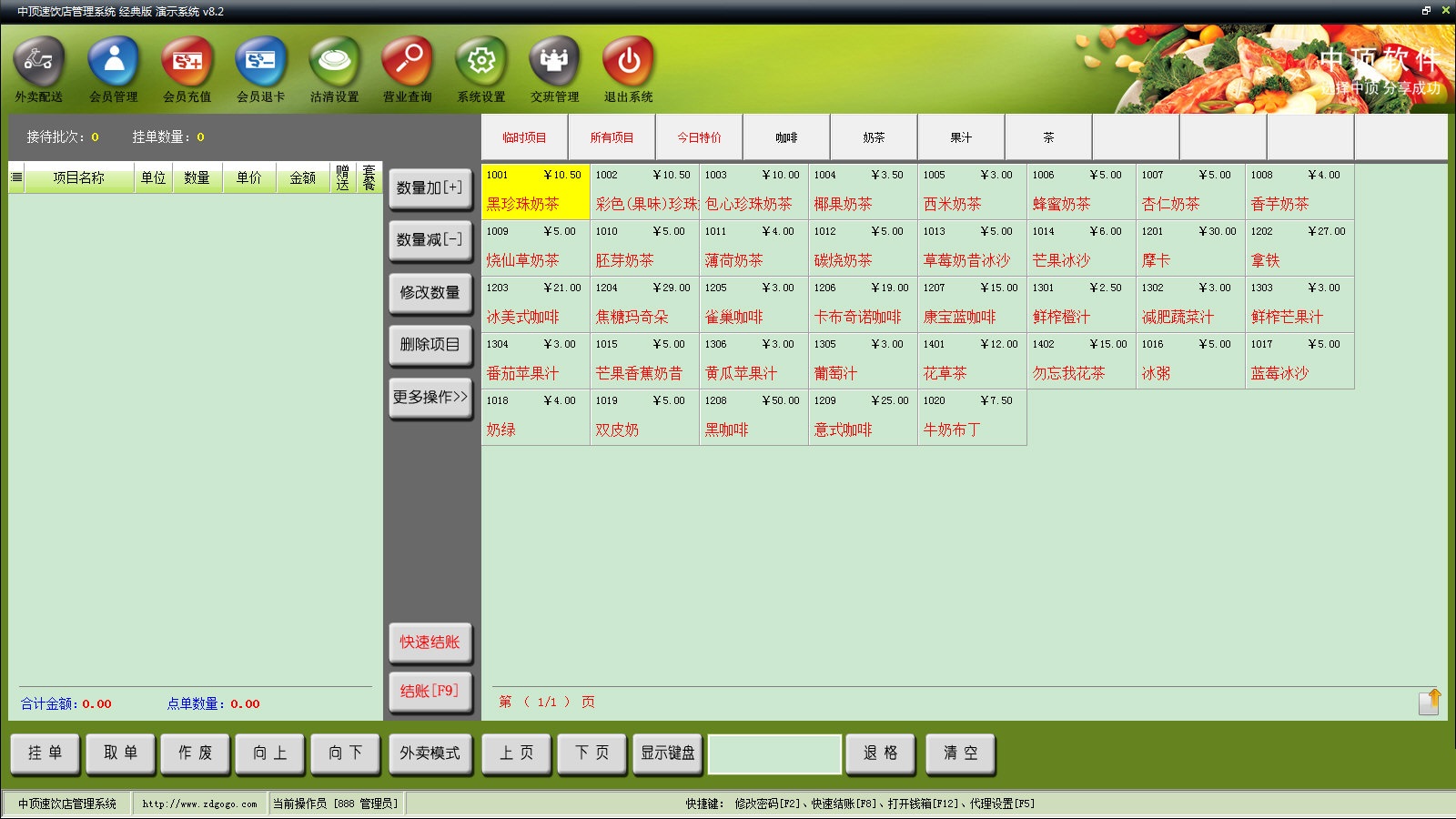Expand 更多操作>> options
1456x819 pixels.
coord(430,398)
